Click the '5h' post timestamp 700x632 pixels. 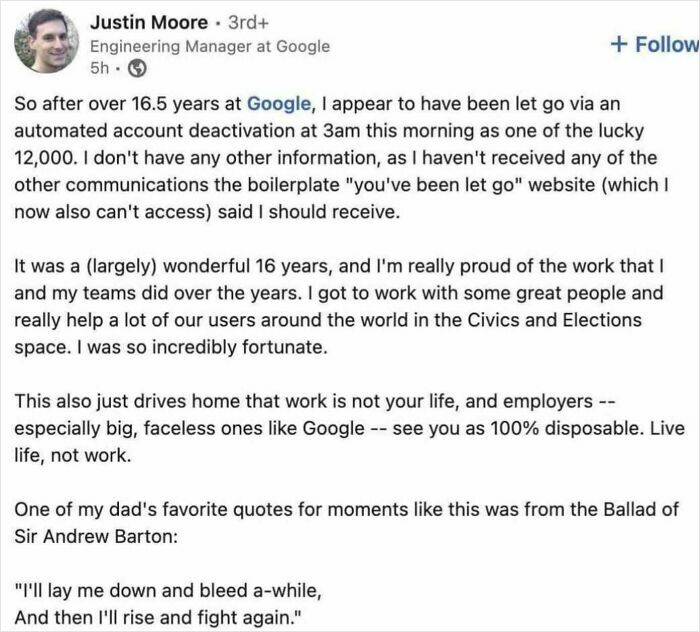tap(99, 69)
